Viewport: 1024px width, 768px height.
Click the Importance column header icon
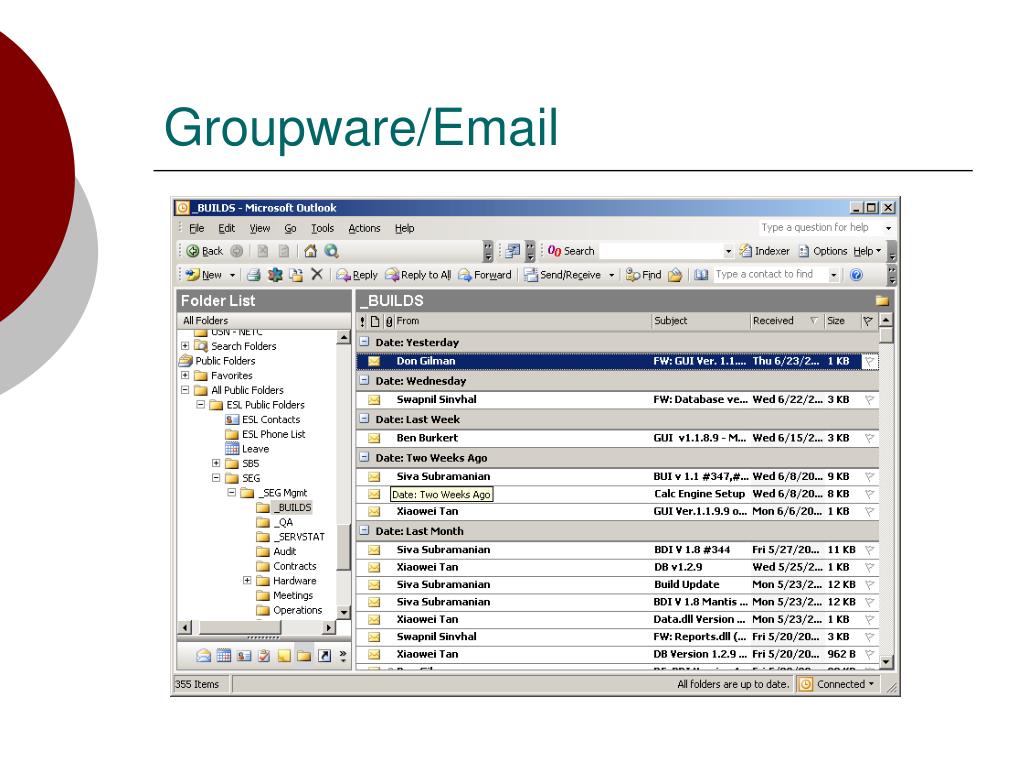coord(362,321)
